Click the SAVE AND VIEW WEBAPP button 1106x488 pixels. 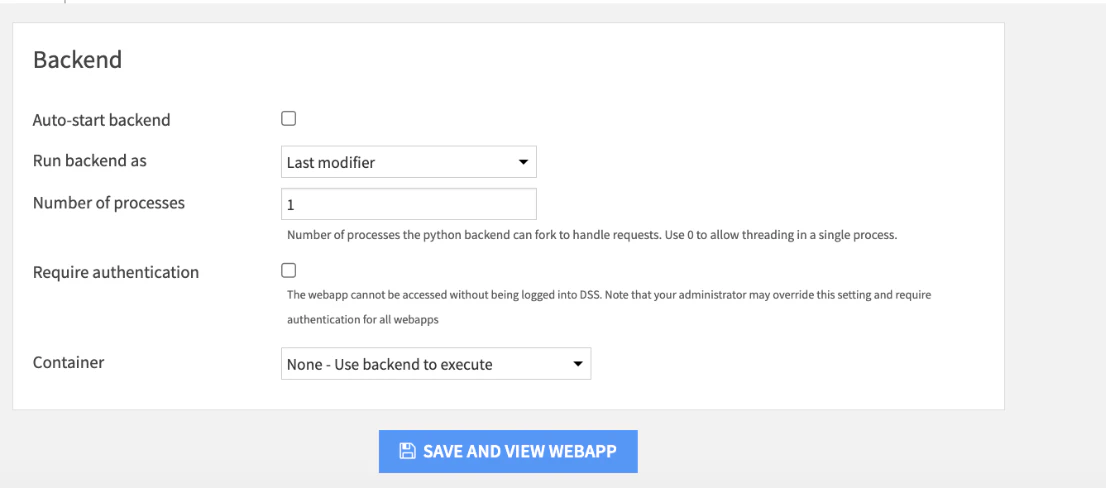click(508, 451)
